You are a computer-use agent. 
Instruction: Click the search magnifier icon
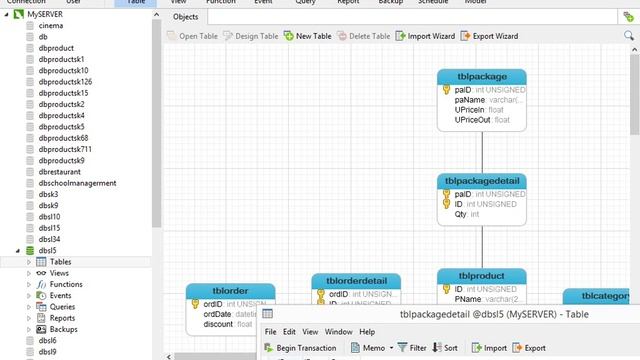tap(629, 36)
